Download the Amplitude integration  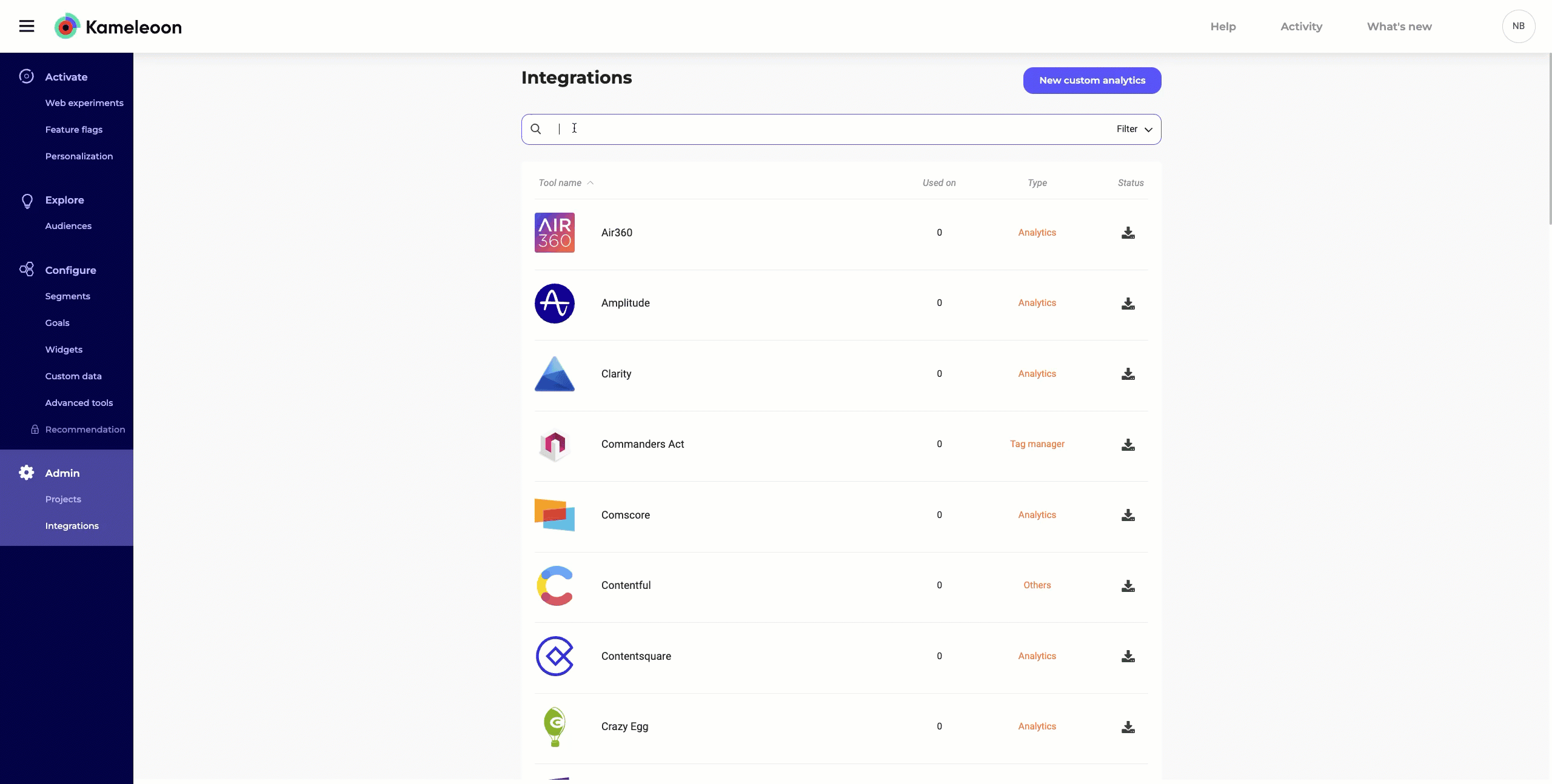tap(1128, 303)
